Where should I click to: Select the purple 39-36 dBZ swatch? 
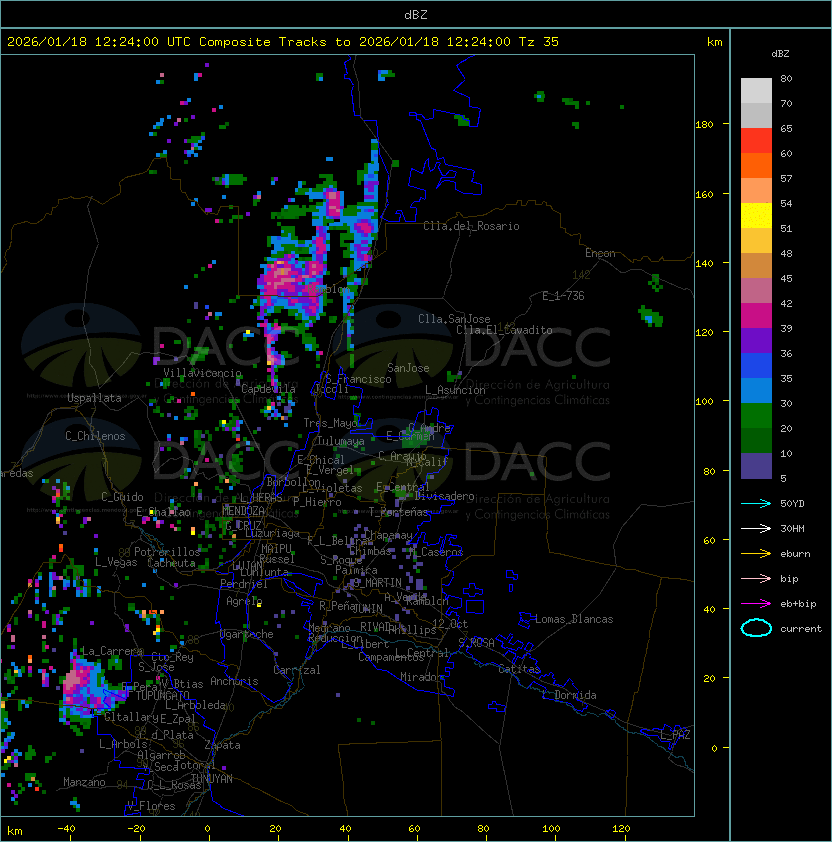(x=756, y=340)
